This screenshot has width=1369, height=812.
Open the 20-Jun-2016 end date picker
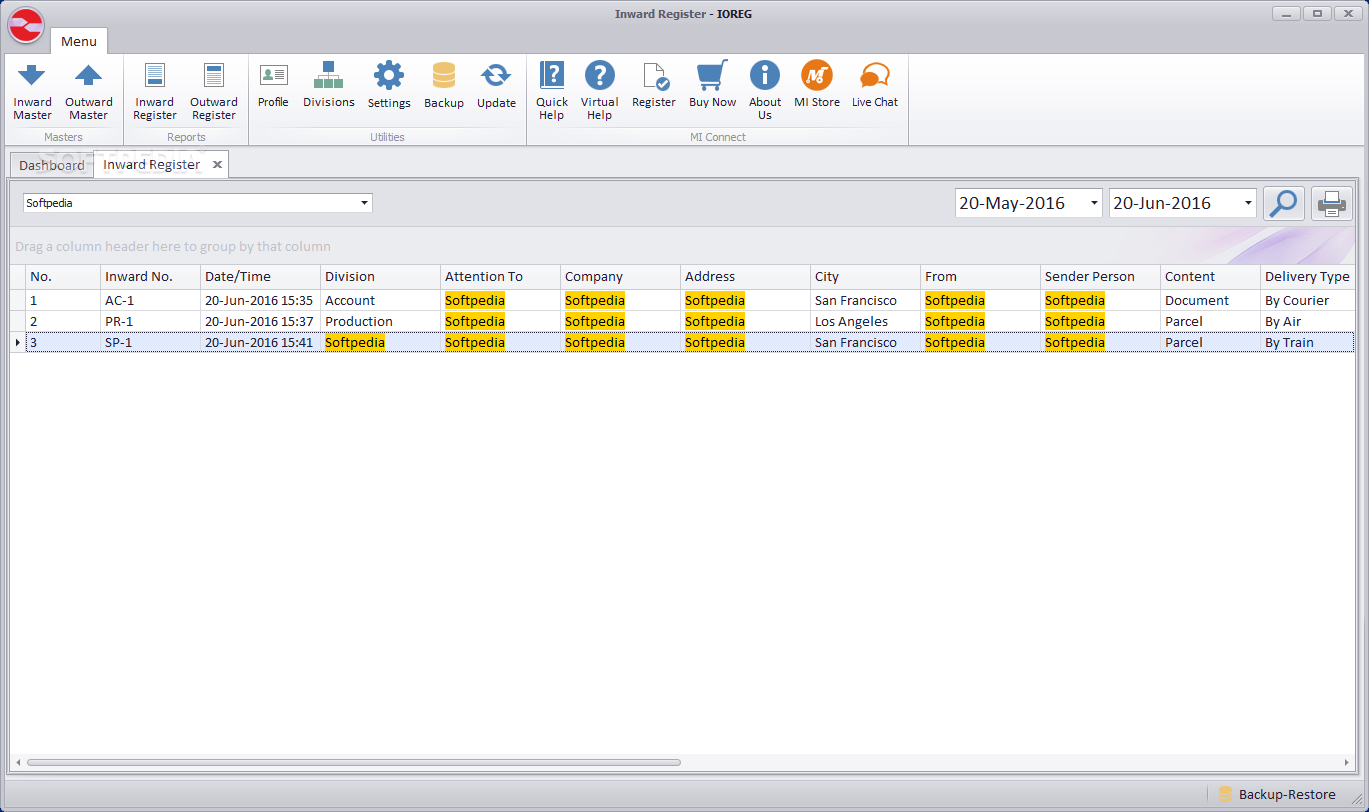(1248, 203)
